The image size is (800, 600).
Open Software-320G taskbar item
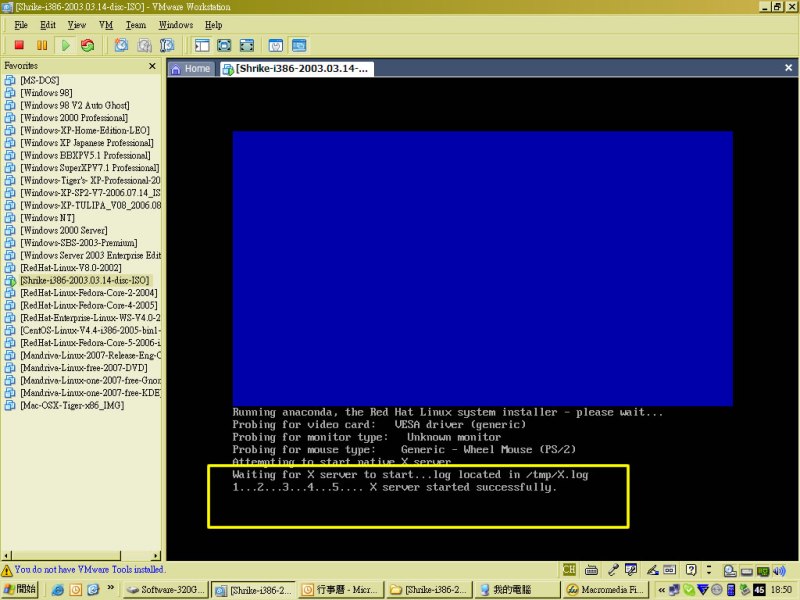(x=165, y=590)
